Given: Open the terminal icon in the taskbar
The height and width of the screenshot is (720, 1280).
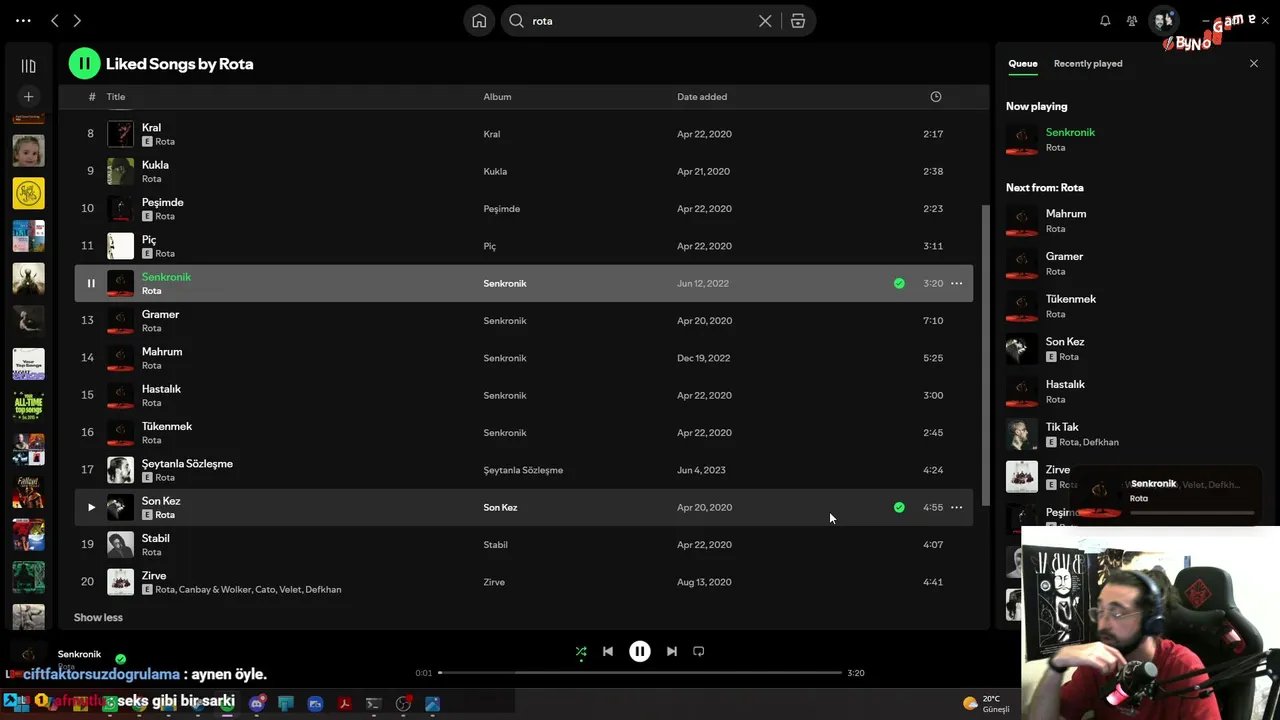Looking at the screenshot, I should coord(373,704).
